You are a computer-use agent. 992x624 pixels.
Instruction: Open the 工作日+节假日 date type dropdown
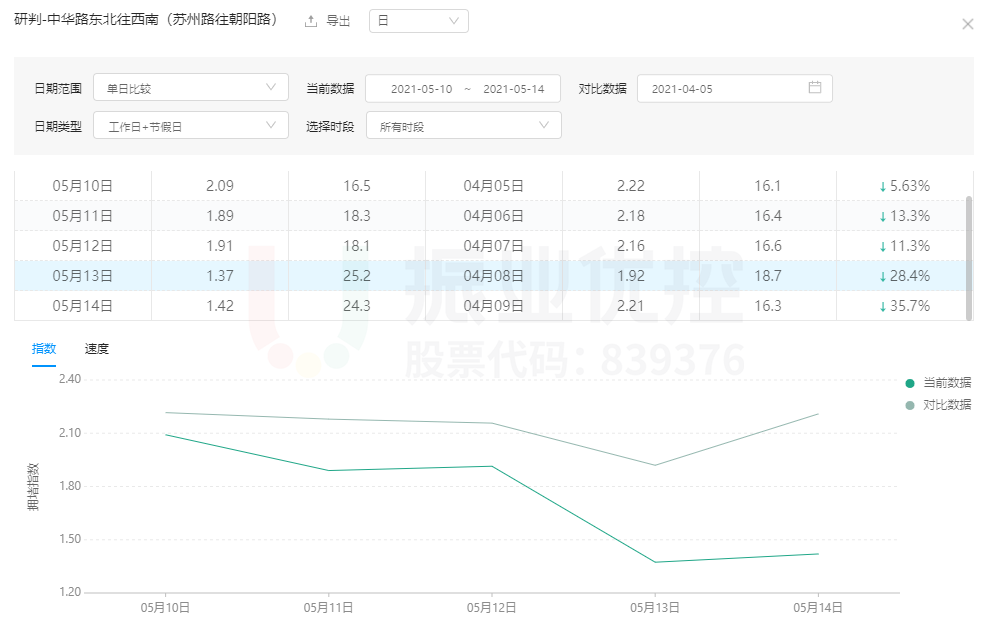(x=190, y=126)
